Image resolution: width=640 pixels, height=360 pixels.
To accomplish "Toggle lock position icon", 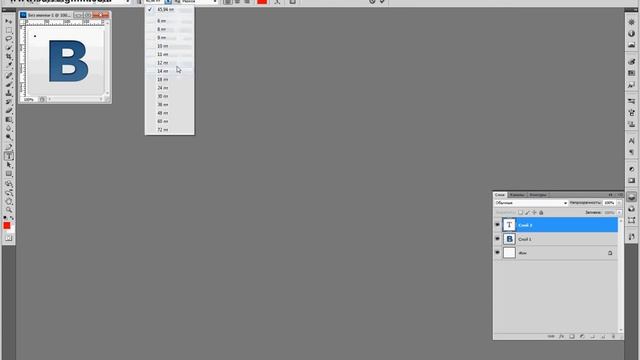I will pyautogui.click(x=534, y=213).
